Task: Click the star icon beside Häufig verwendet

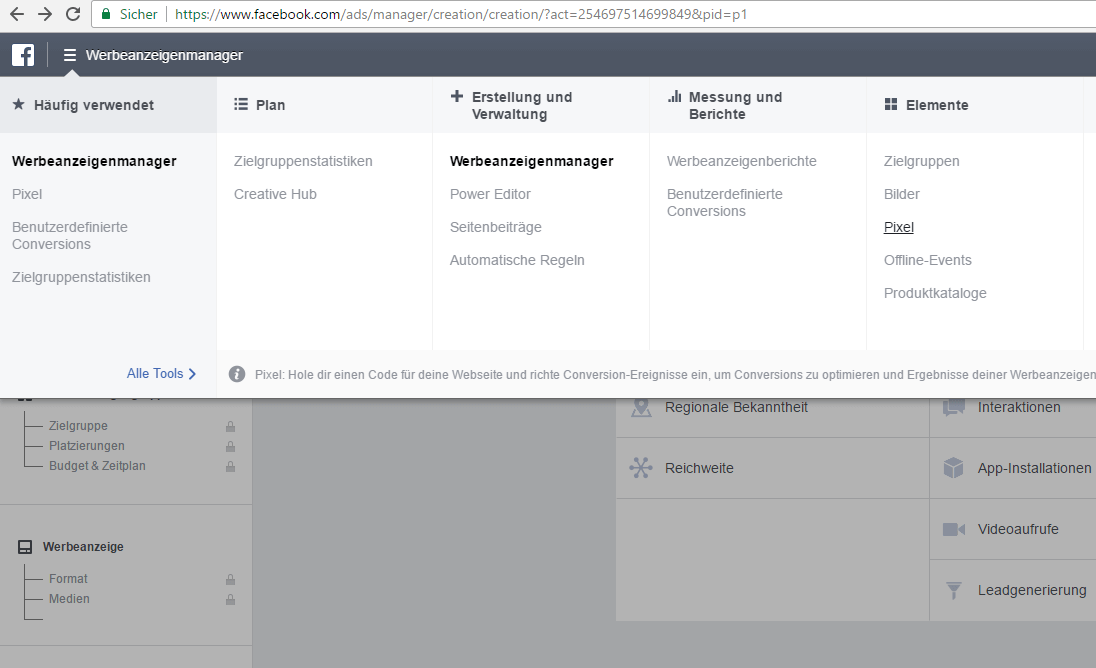Action: point(19,104)
